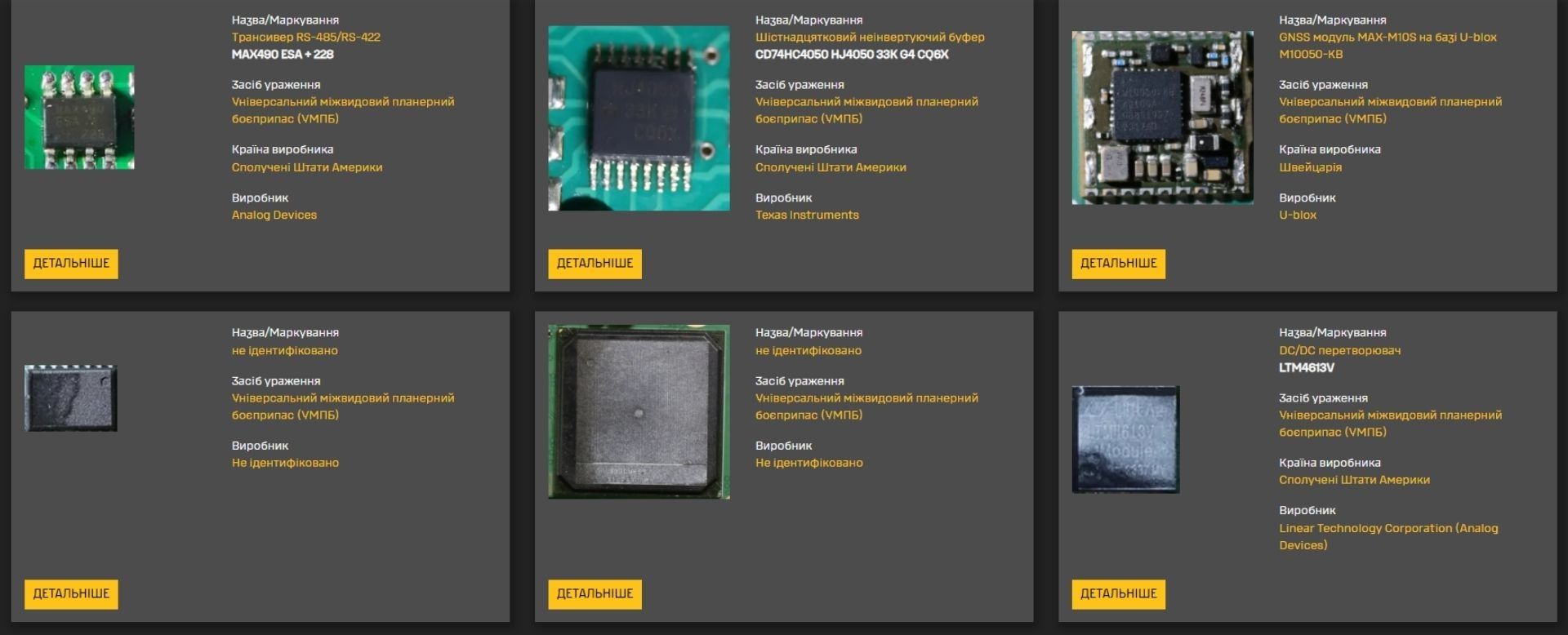1568x635 pixels.
Task: Click the large unidentified square chip image
Action: (x=639, y=411)
